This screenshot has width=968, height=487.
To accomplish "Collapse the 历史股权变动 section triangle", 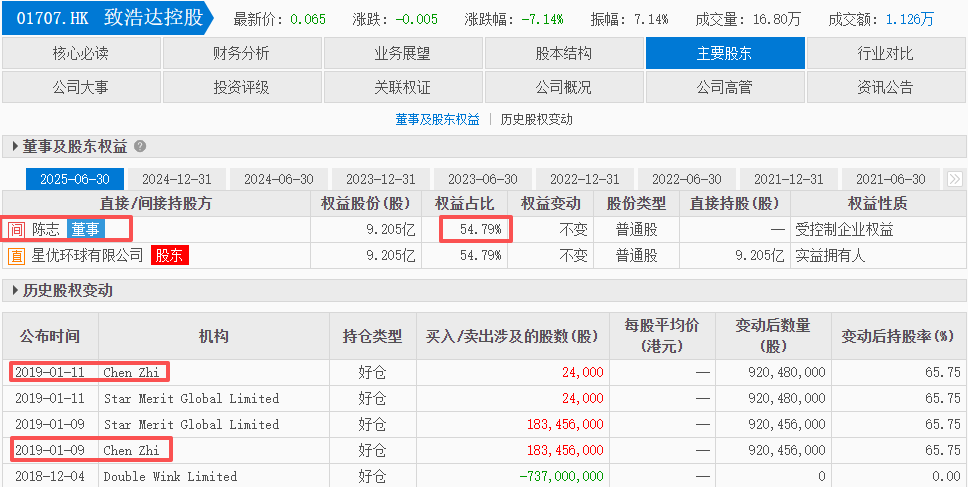I will click(14, 291).
